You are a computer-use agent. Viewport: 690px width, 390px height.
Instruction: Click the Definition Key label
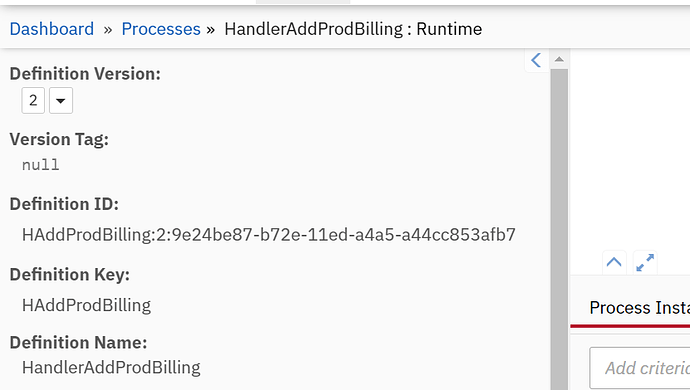(x=70, y=274)
